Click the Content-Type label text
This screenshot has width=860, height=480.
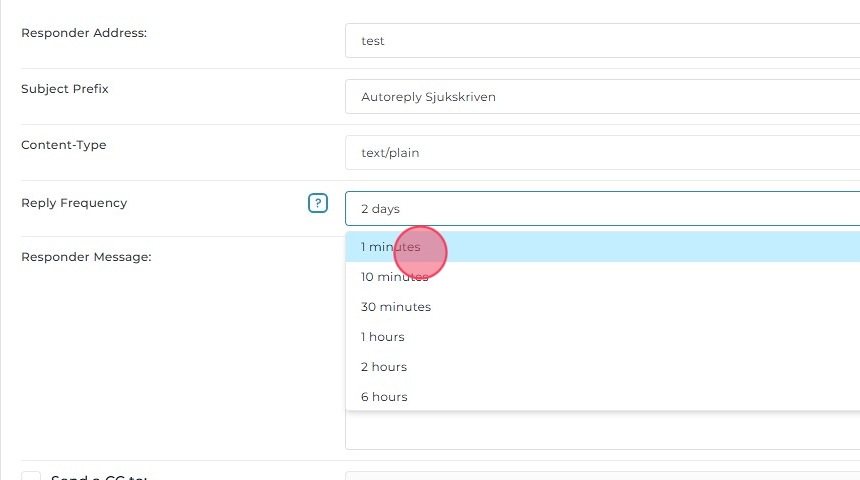(x=64, y=145)
